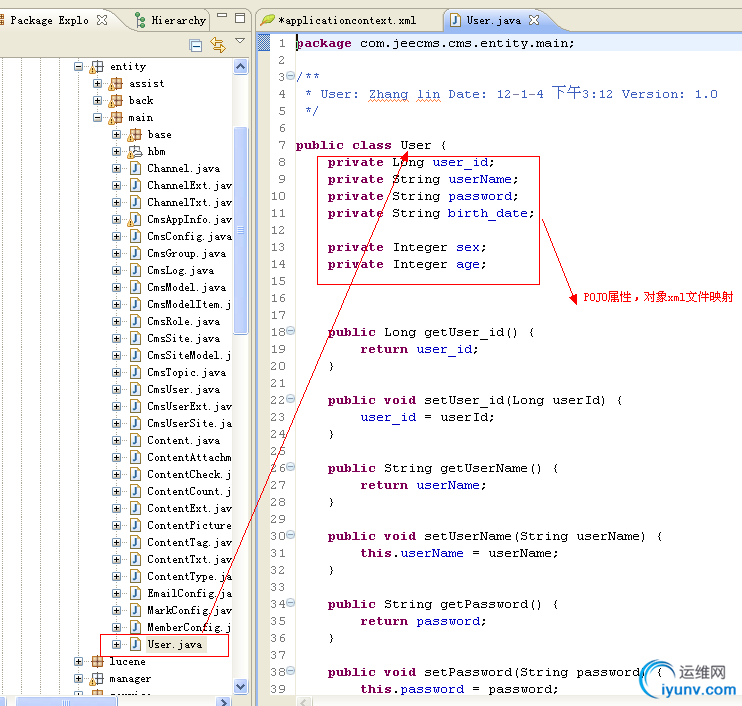
Task: Click the CmsUser.java file icon
Action: click(135, 389)
